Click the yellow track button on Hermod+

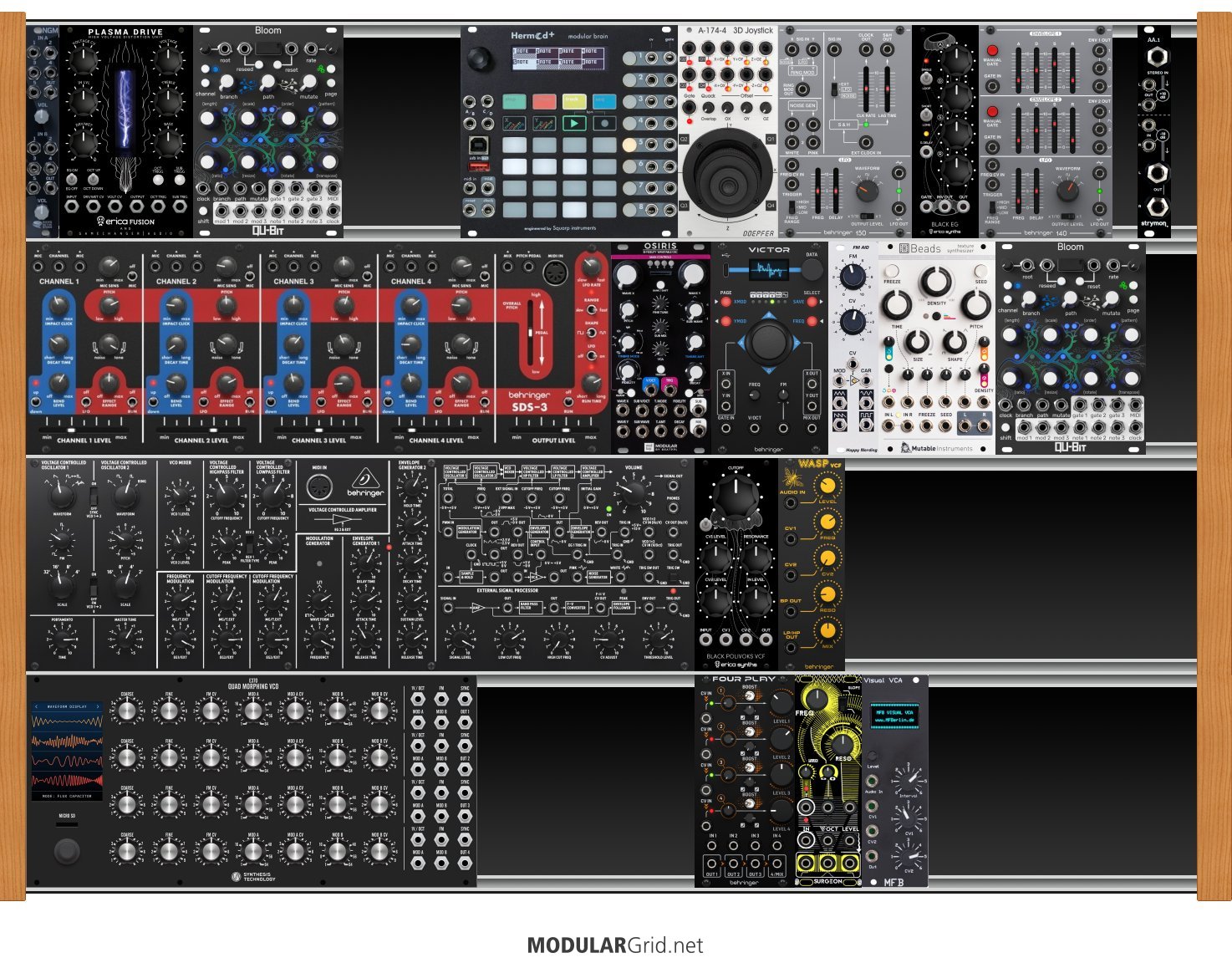point(574,101)
